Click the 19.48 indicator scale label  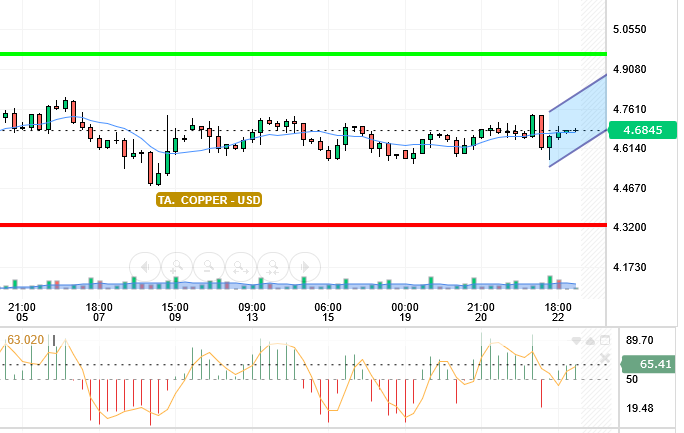coord(640,409)
